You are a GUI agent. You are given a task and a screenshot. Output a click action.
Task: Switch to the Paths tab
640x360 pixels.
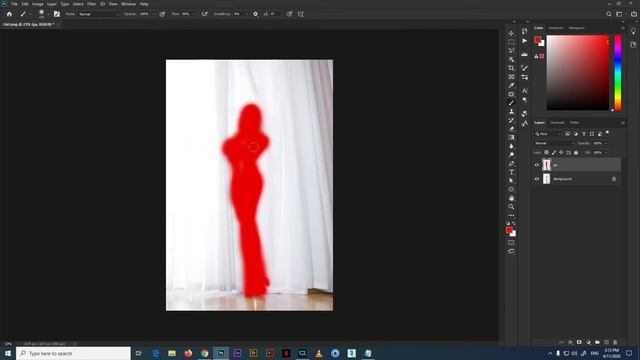[574, 122]
